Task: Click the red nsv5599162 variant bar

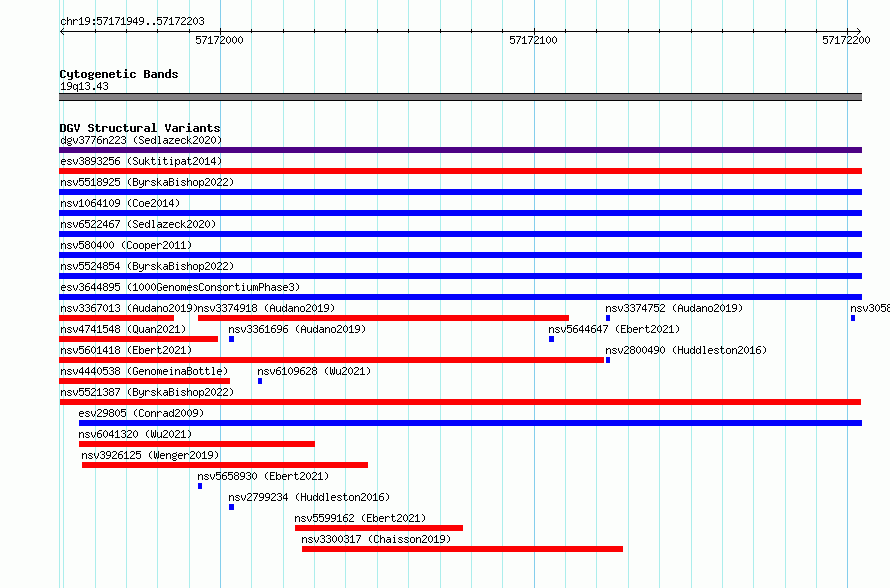Action: tap(379, 528)
